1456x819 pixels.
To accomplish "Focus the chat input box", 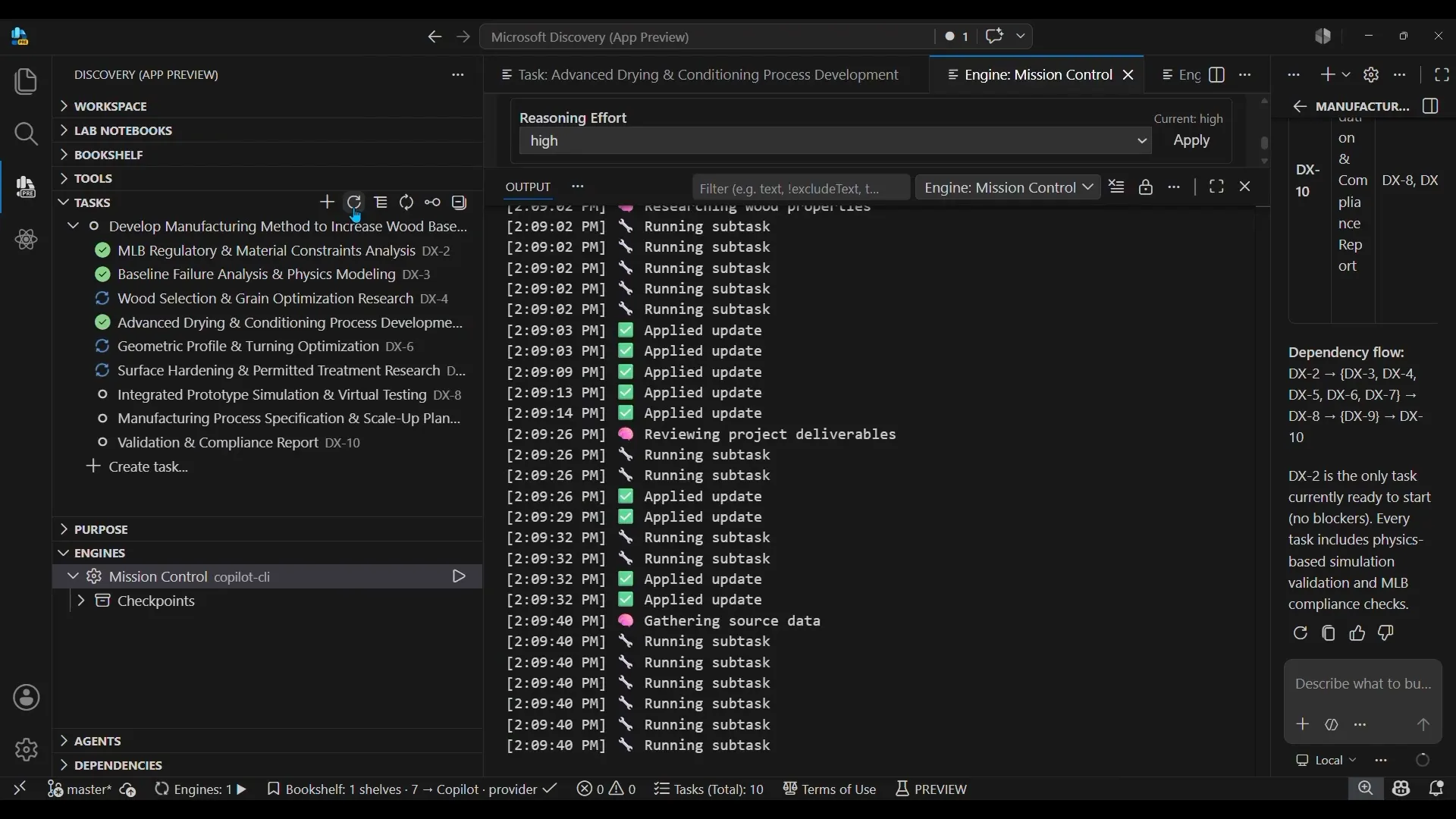I will [x=1363, y=684].
